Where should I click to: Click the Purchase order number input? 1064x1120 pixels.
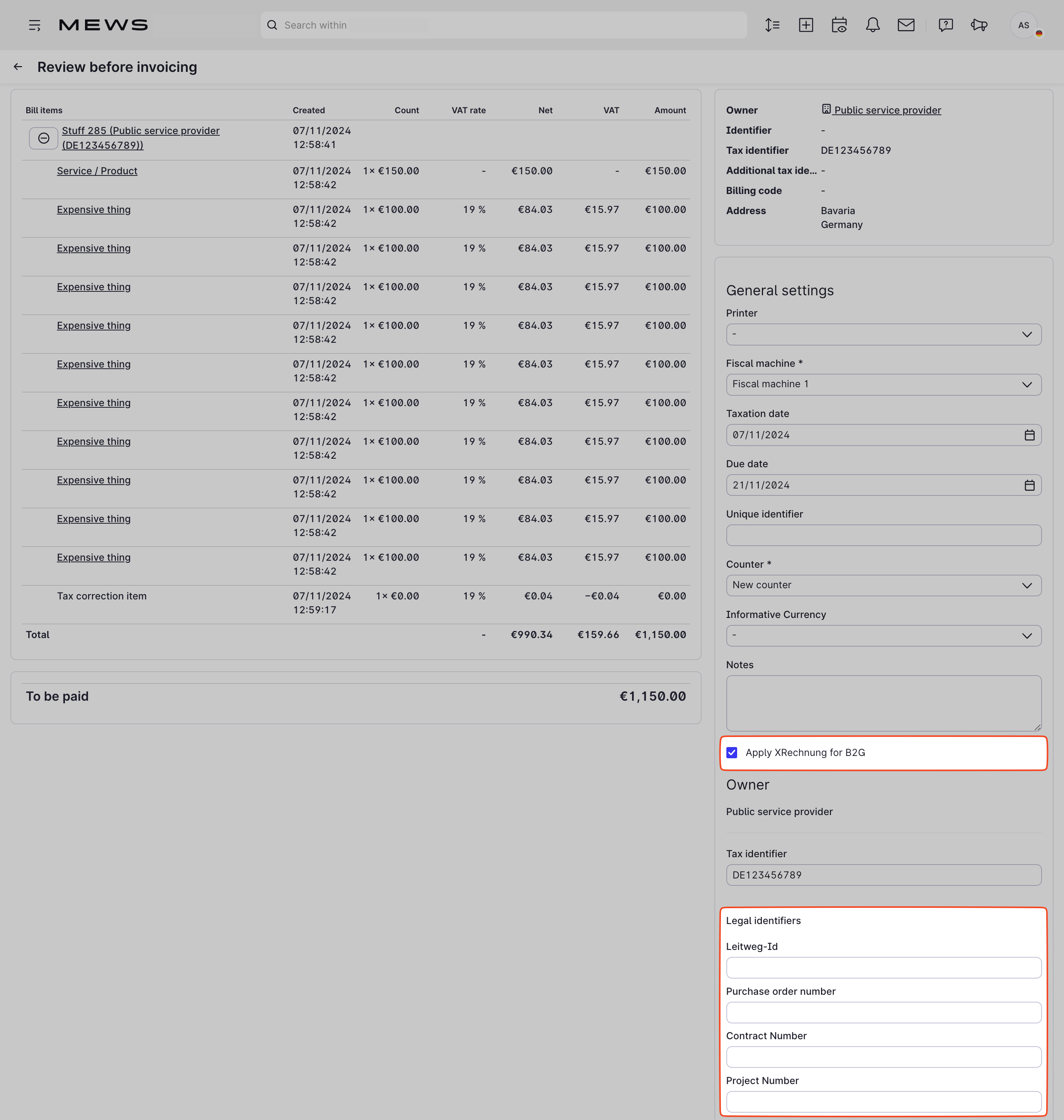pyautogui.click(x=884, y=1012)
